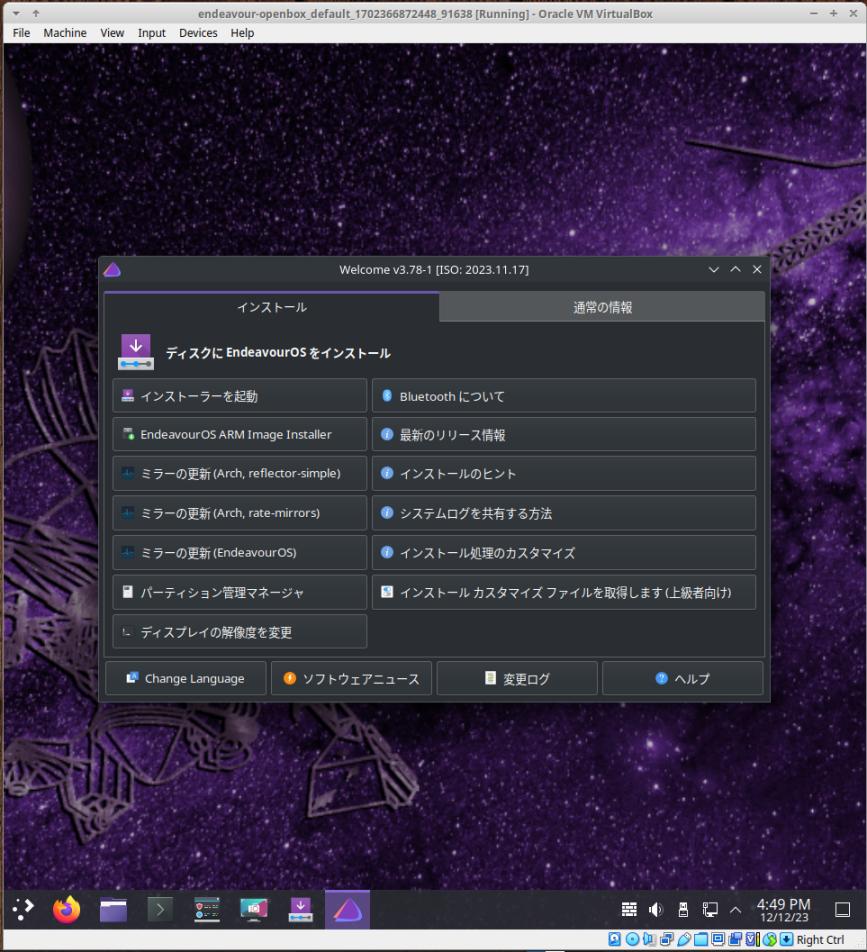Open the removable devices tray icon
The image size is (867, 952).
pyautogui.click(x=683, y=909)
